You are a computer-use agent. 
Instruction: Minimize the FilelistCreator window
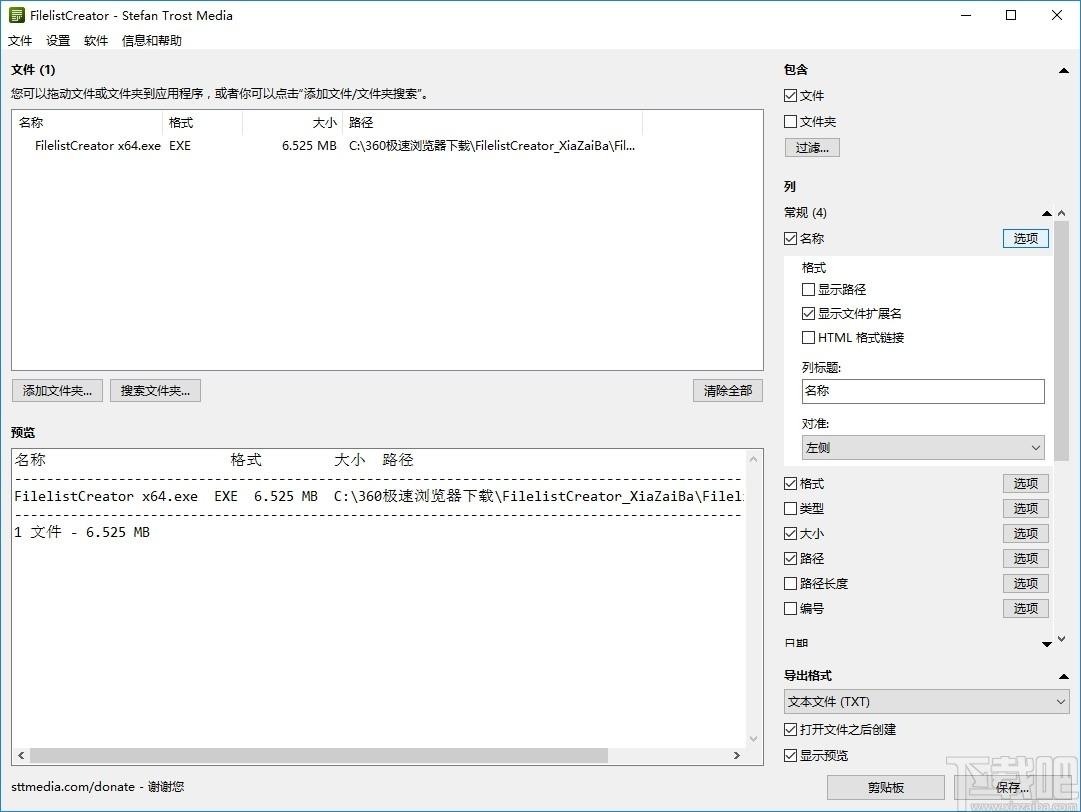[966, 15]
